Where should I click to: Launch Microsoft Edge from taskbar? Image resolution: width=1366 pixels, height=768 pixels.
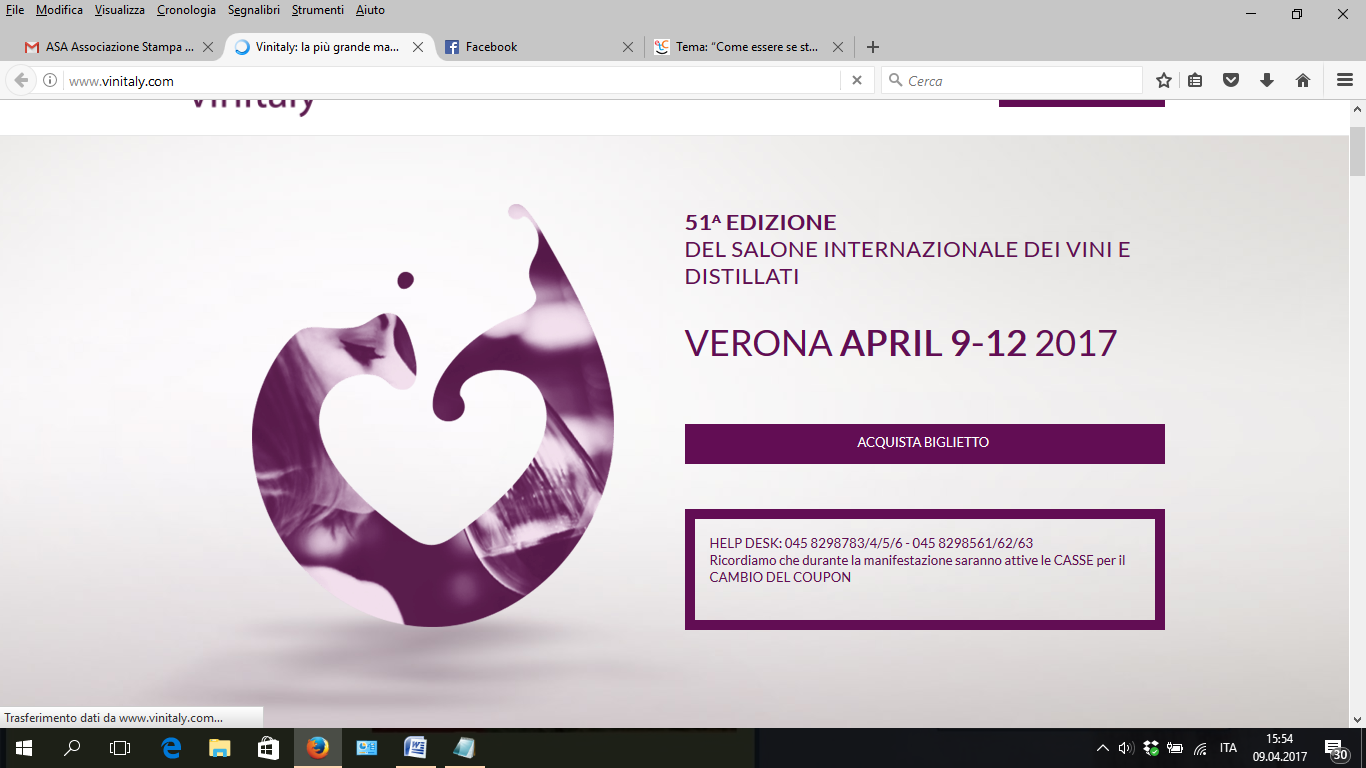coord(171,748)
